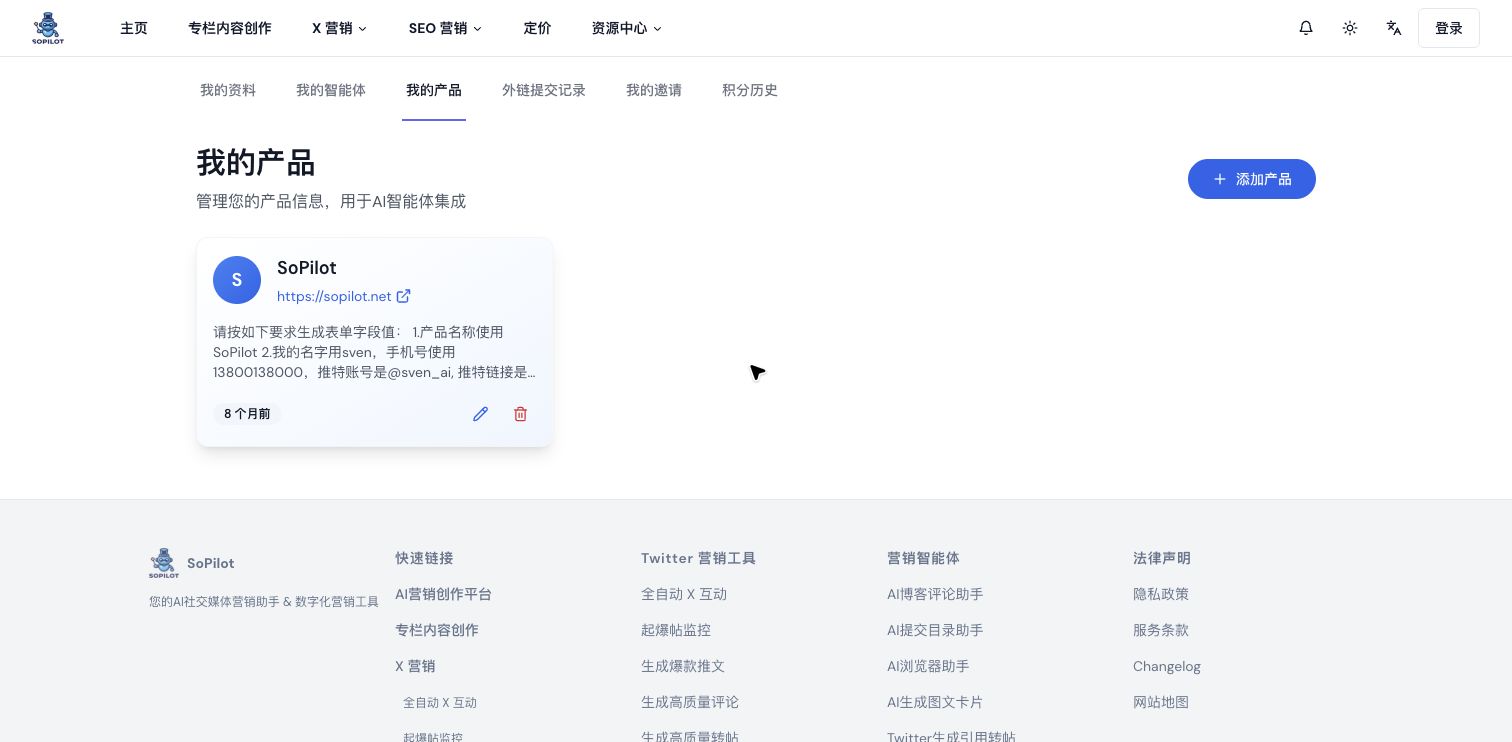Open 专栏内容创作 in the top navigation

pyautogui.click(x=230, y=28)
